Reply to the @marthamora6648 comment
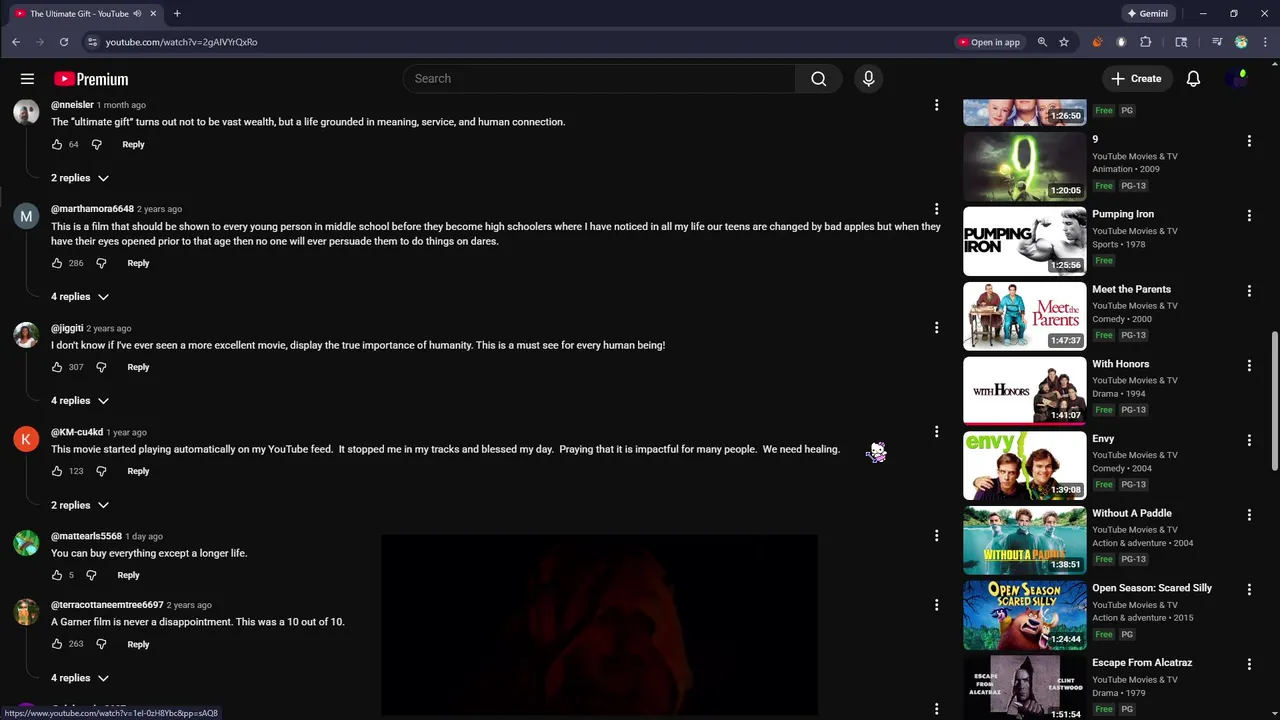 pos(138,263)
